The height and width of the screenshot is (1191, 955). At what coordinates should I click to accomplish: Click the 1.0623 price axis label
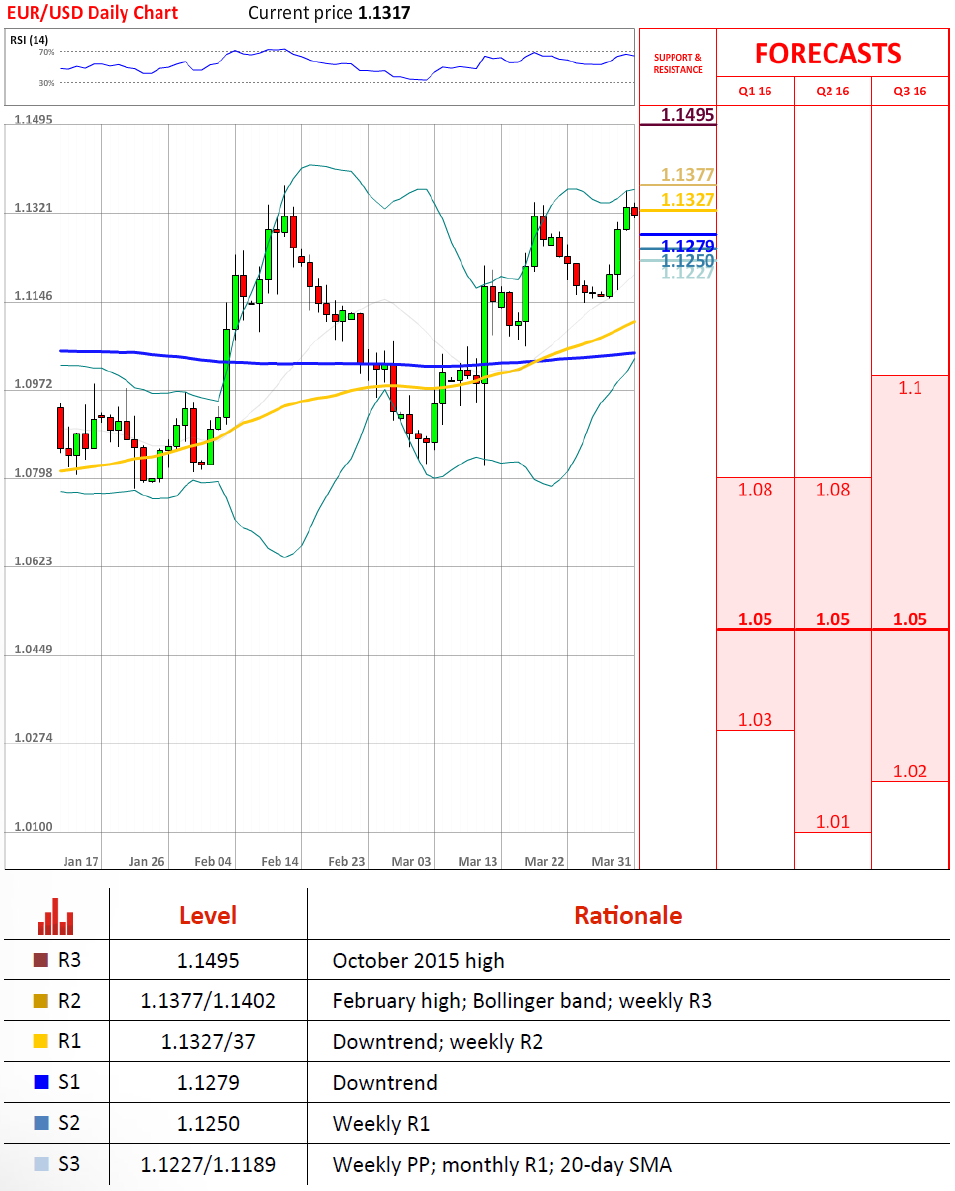tap(33, 561)
